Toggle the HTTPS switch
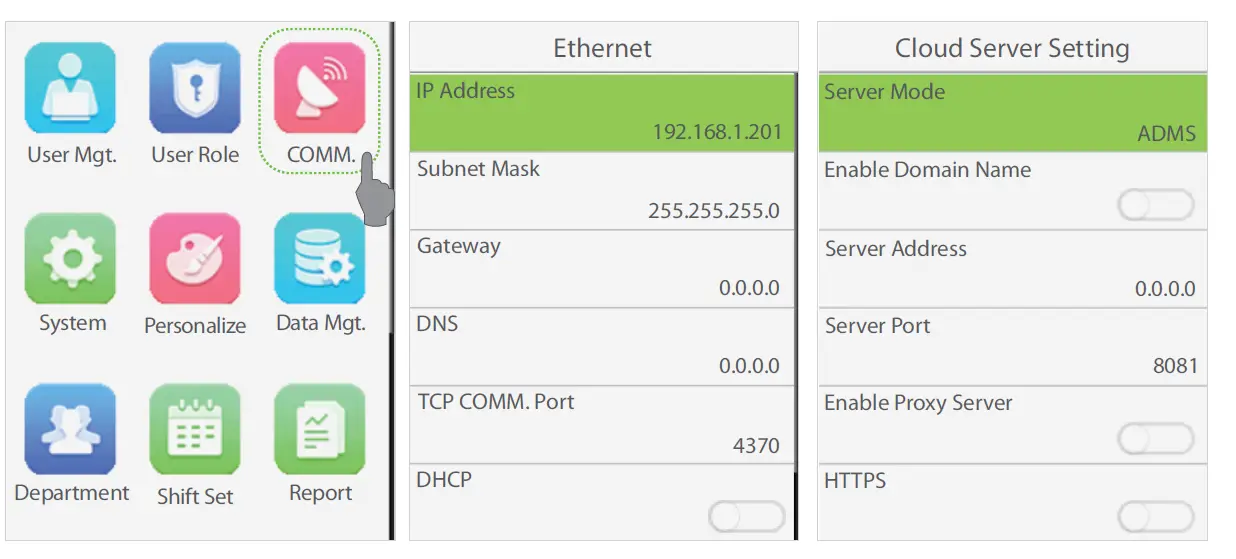1236x559 pixels. click(x=1156, y=517)
